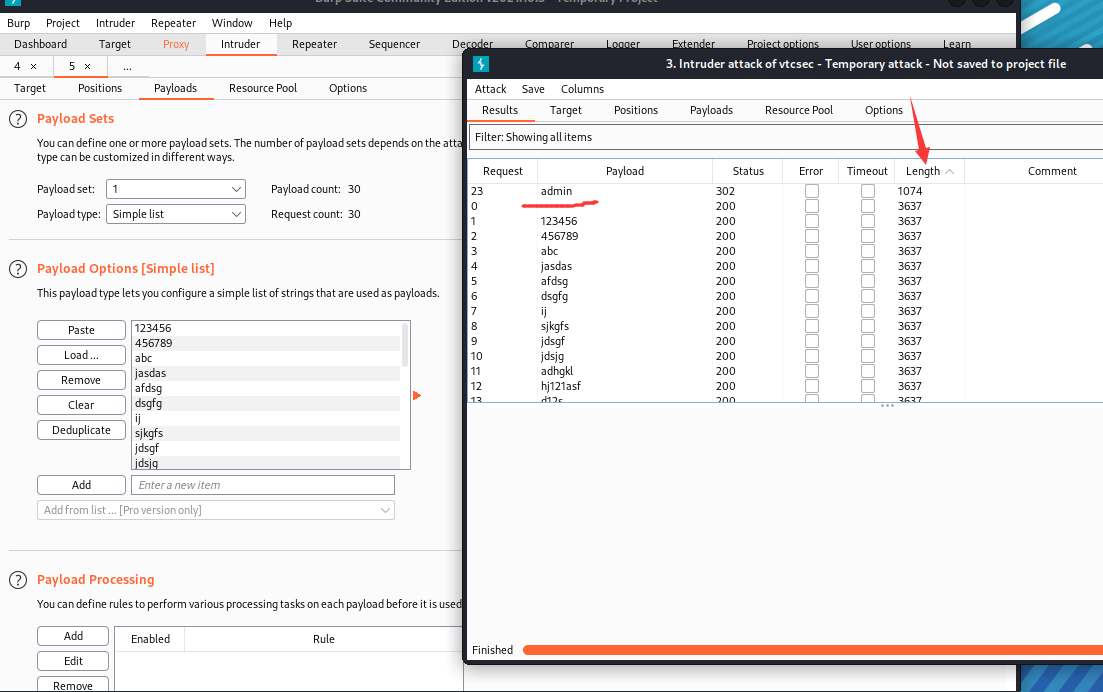
Task: Click the orange triangle beside the payload list
Action: coord(416,396)
